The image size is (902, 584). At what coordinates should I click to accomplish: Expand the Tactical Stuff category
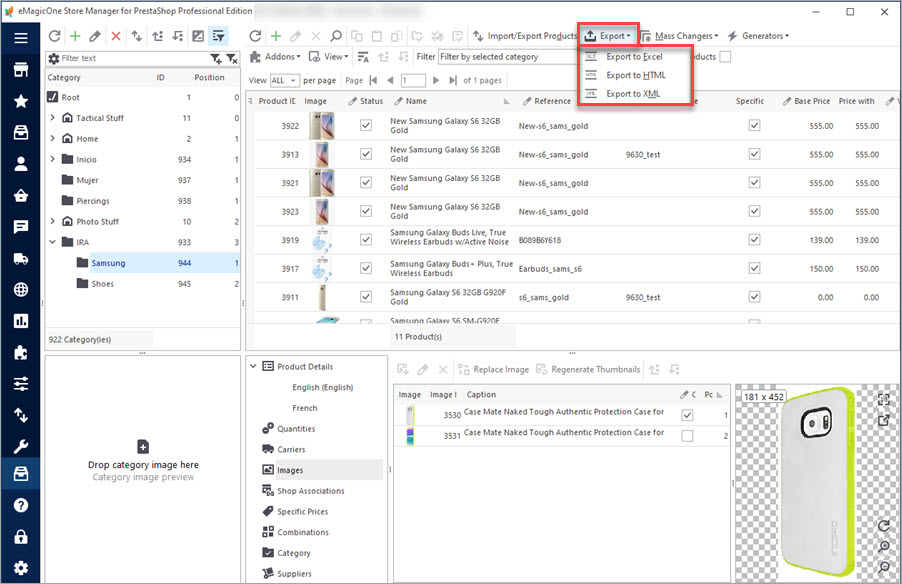click(52, 117)
